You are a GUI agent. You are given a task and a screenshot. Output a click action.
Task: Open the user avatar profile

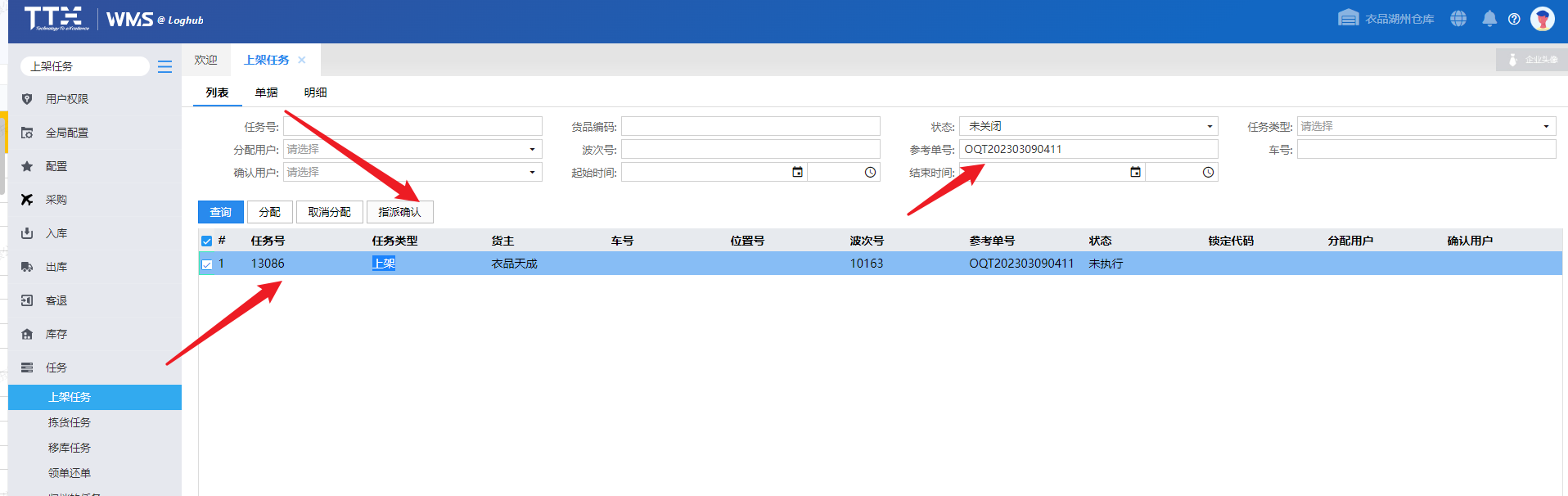(x=1543, y=19)
